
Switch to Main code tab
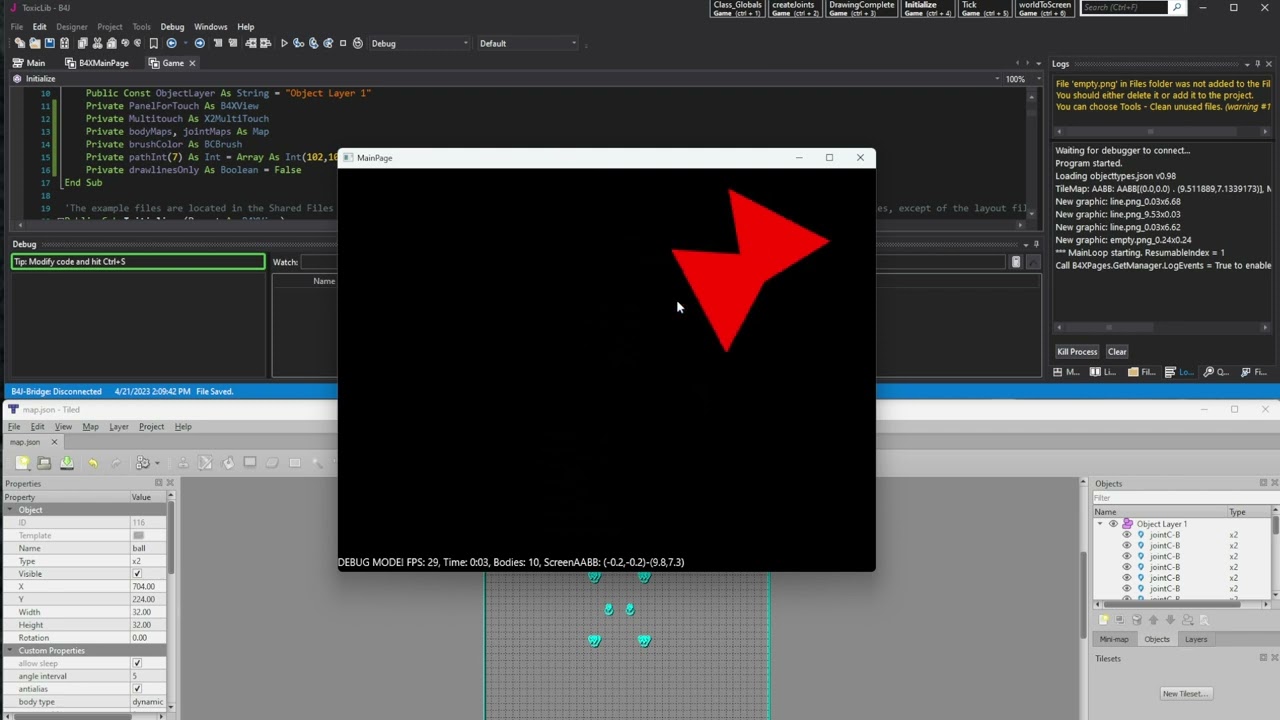(x=30, y=63)
